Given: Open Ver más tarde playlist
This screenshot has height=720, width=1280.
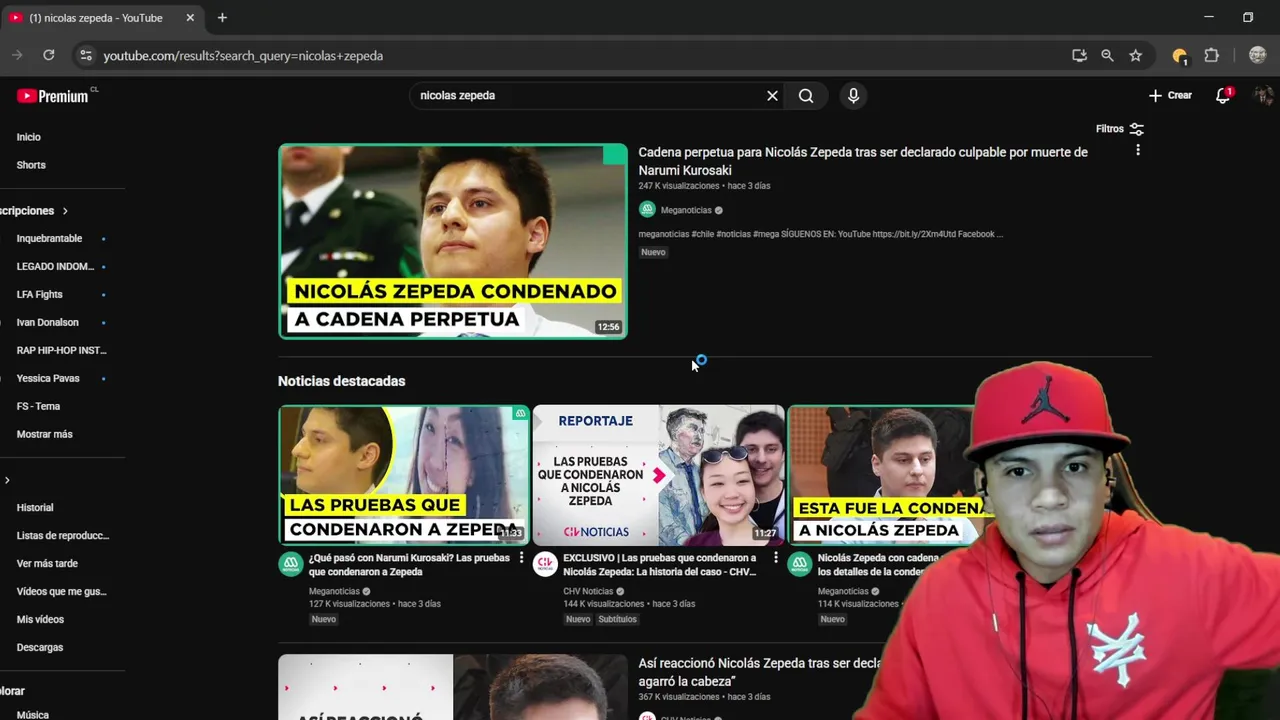Looking at the screenshot, I should pyautogui.click(x=47, y=564).
